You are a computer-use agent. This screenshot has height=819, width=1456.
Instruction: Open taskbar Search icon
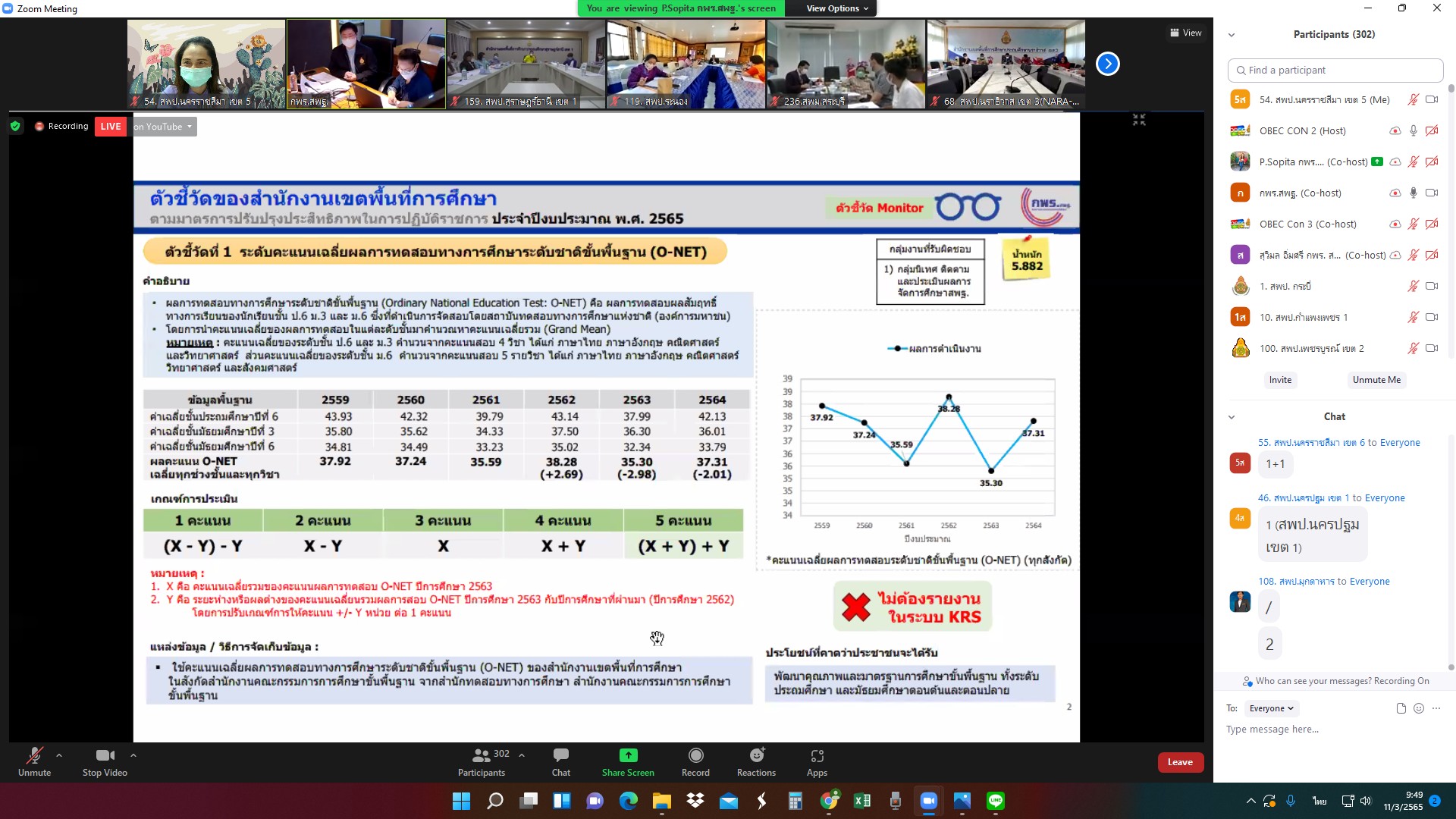(x=495, y=801)
